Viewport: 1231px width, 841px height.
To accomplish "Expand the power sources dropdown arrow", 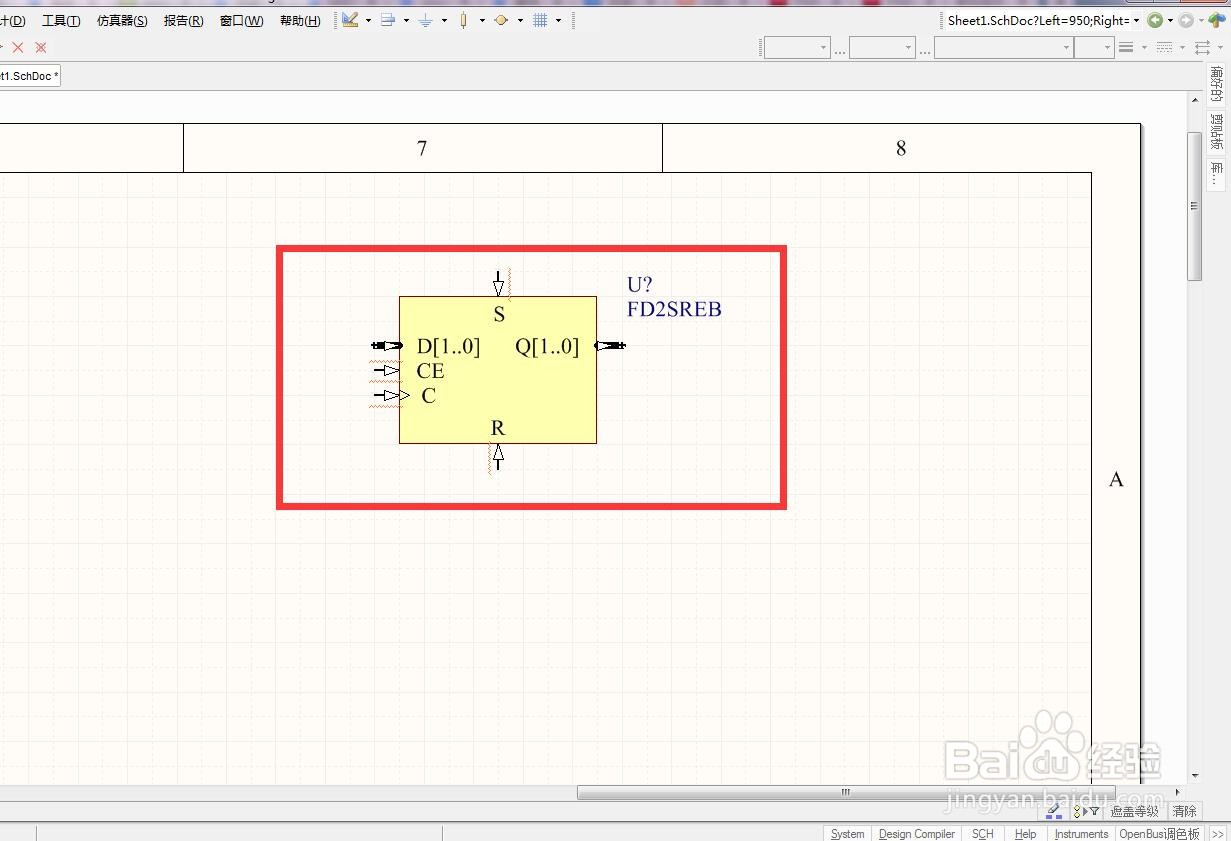I will coord(445,20).
